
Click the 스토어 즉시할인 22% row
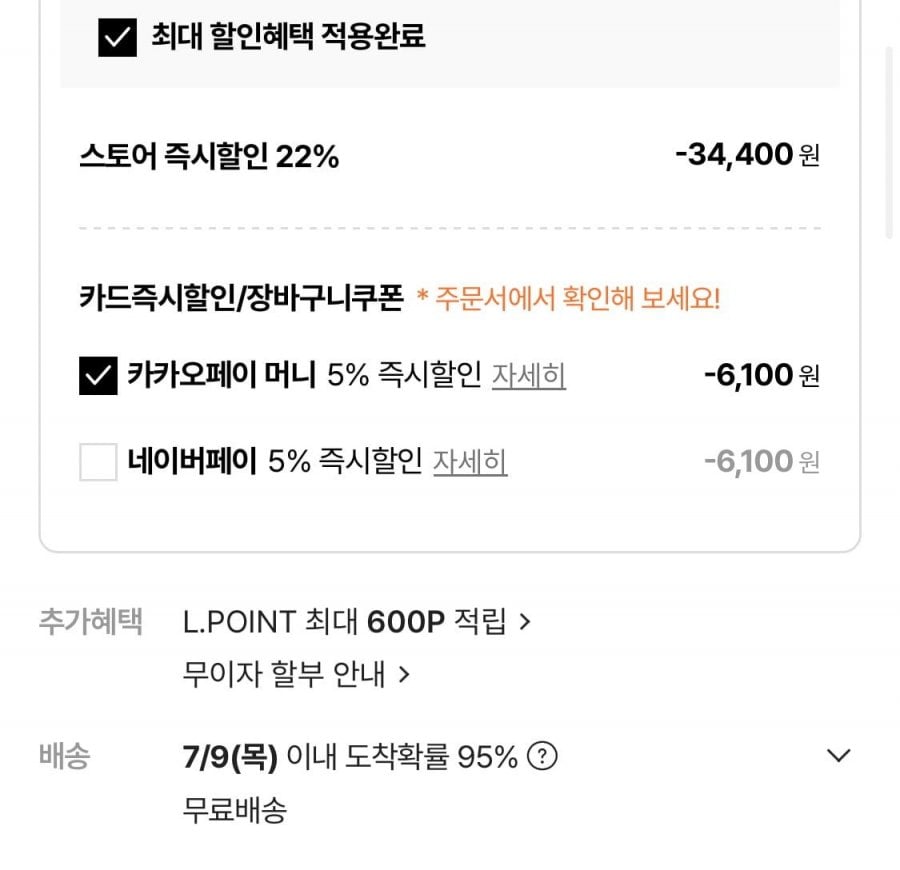point(449,155)
